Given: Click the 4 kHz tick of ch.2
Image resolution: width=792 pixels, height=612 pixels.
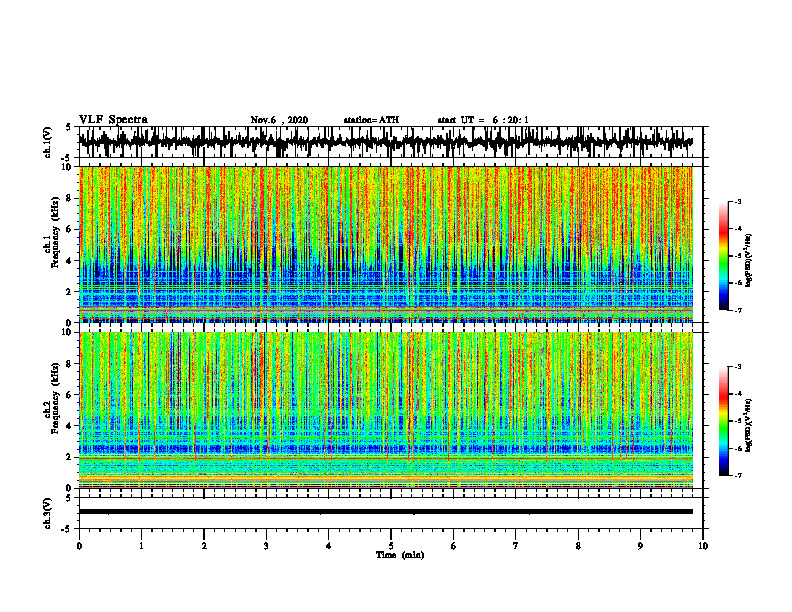Looking at the screenshot, I should (71, 426).
